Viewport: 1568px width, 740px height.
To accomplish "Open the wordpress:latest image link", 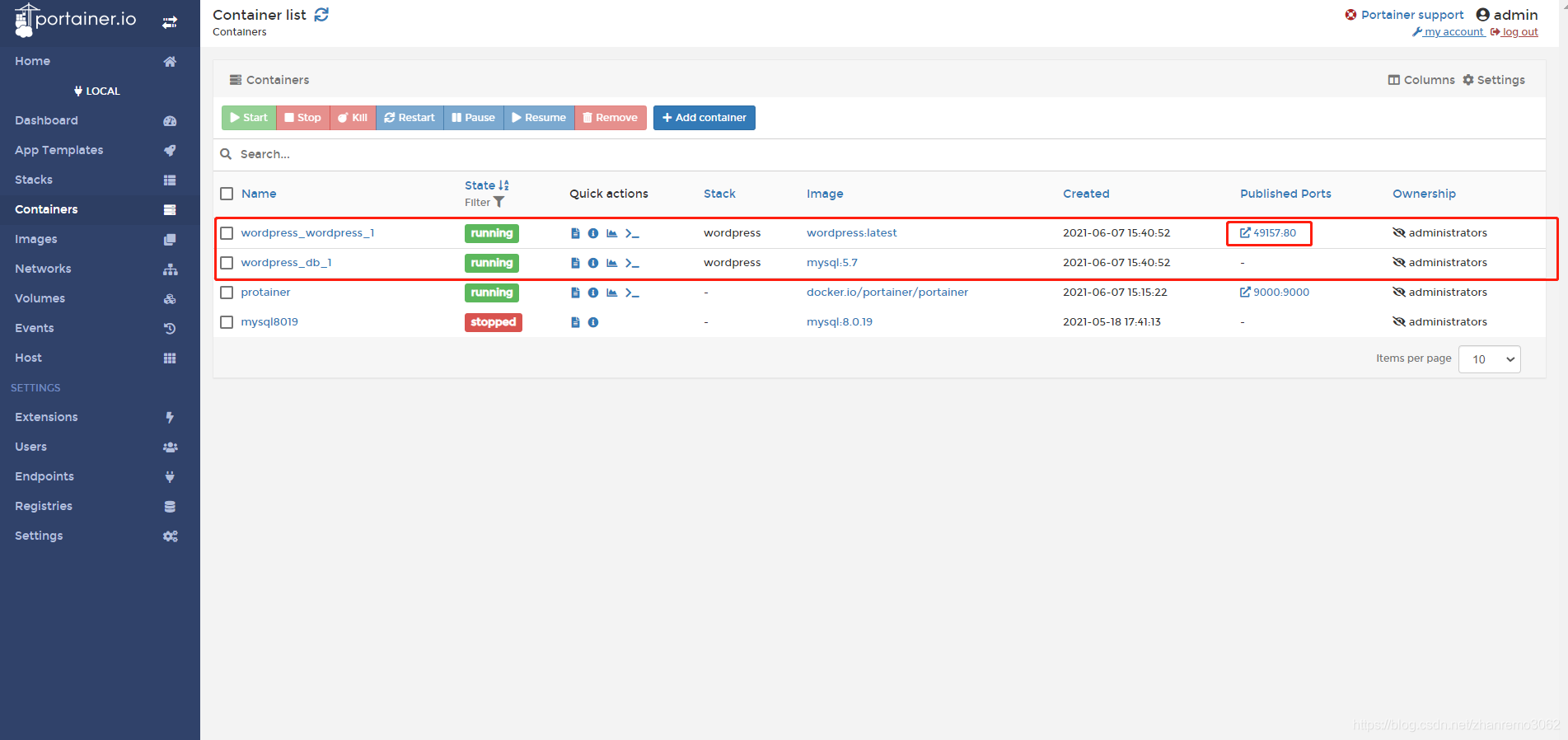I will coord(852,233).
